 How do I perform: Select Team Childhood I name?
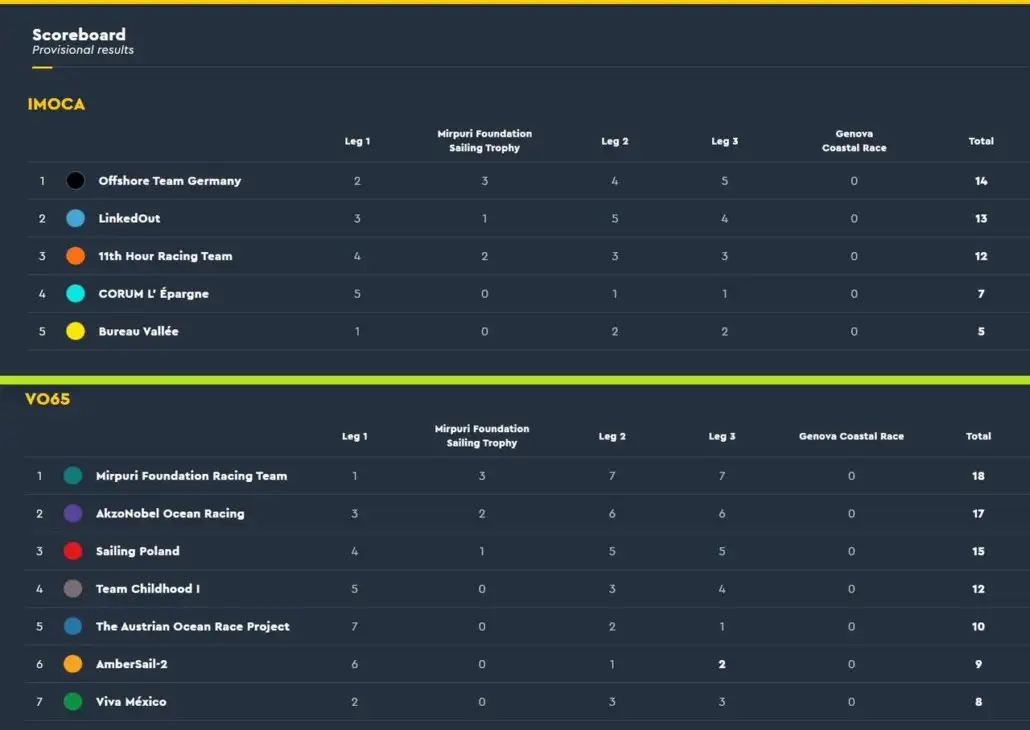coord(148,589)
